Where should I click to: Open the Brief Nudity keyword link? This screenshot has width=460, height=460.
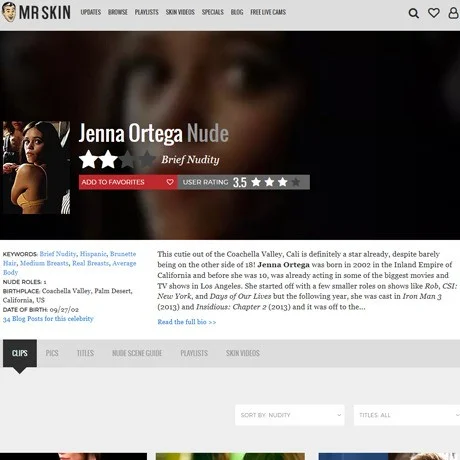tap(58, 254)
